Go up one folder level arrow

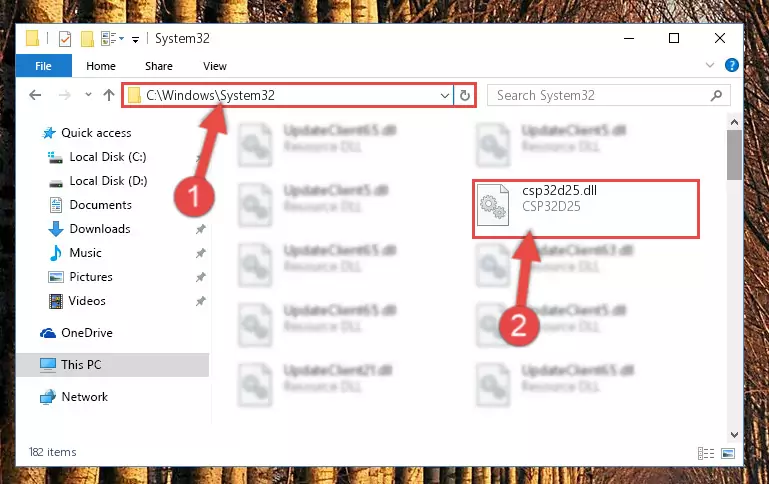tap(109, 95)
